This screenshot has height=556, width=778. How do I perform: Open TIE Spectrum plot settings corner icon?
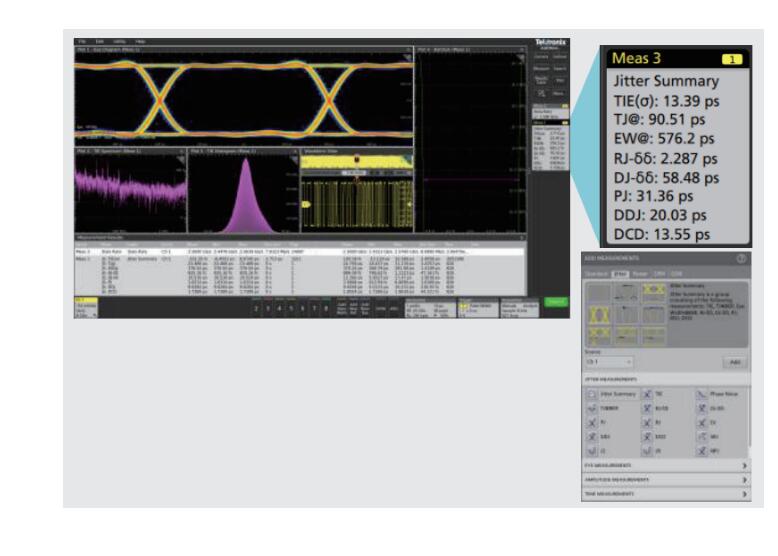[x=181, y=159]
